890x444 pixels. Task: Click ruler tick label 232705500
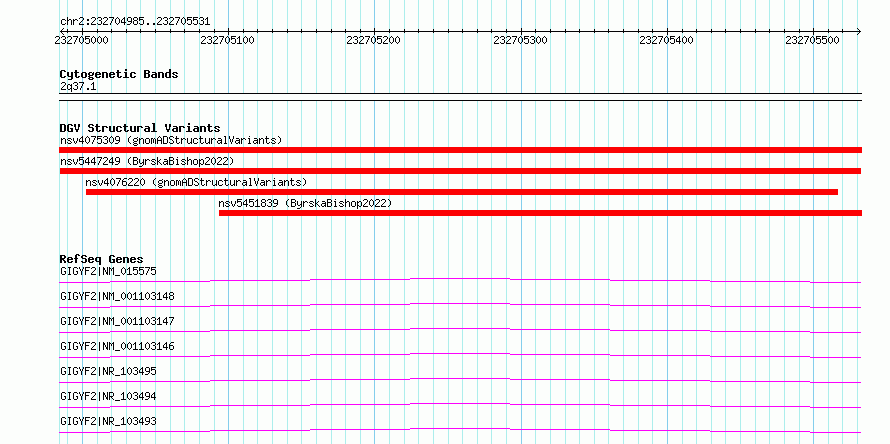click(813, 40)
